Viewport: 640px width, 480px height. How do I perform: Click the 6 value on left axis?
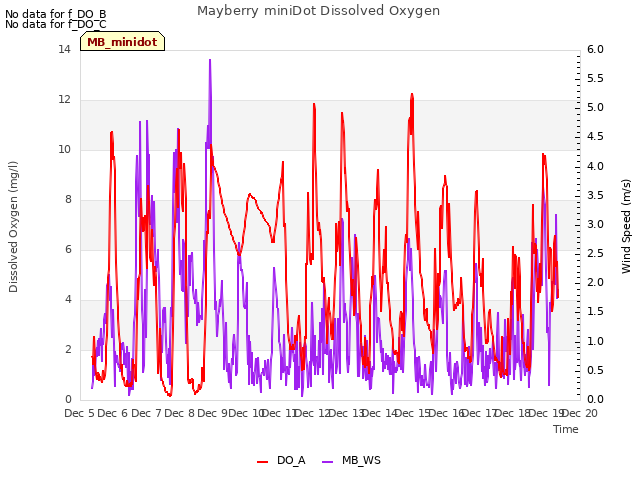tap(68, 250)
